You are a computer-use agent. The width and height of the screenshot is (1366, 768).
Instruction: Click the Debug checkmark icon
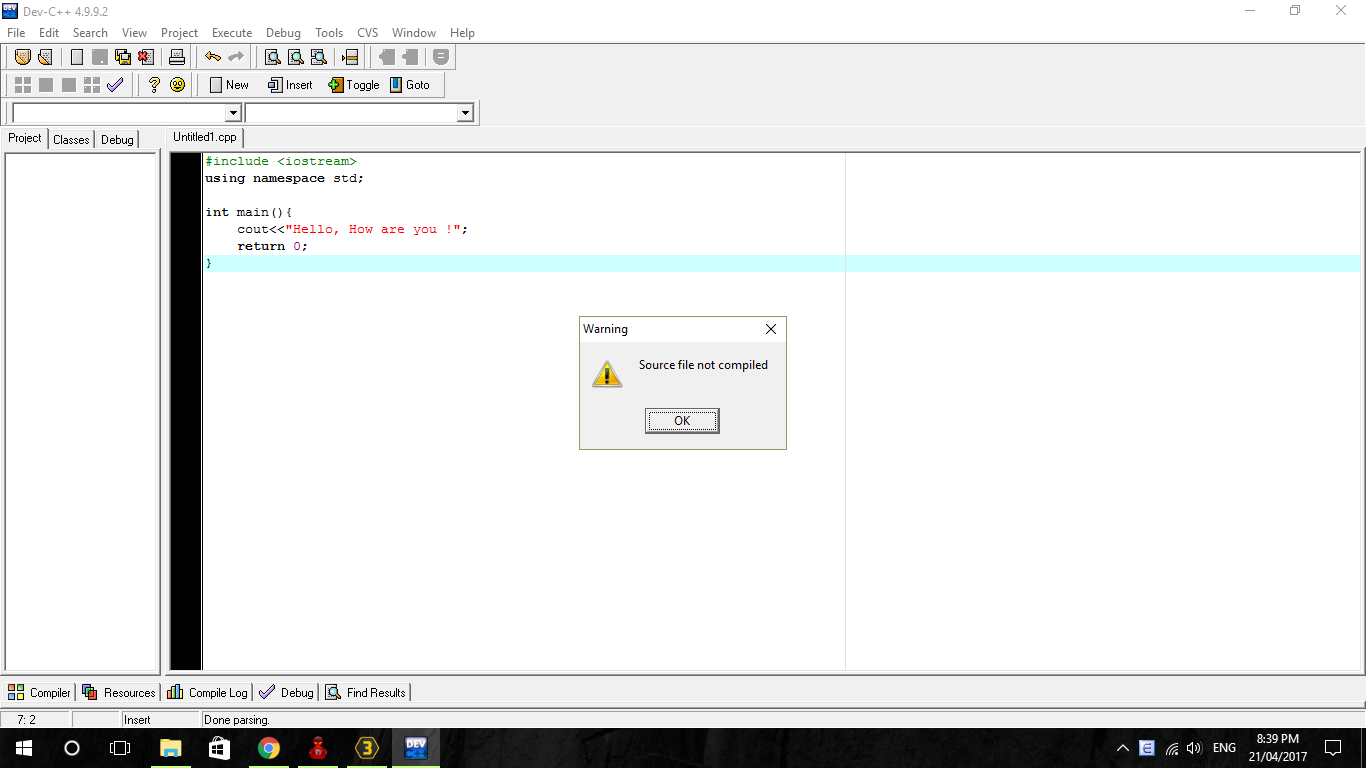pos(115,85)
